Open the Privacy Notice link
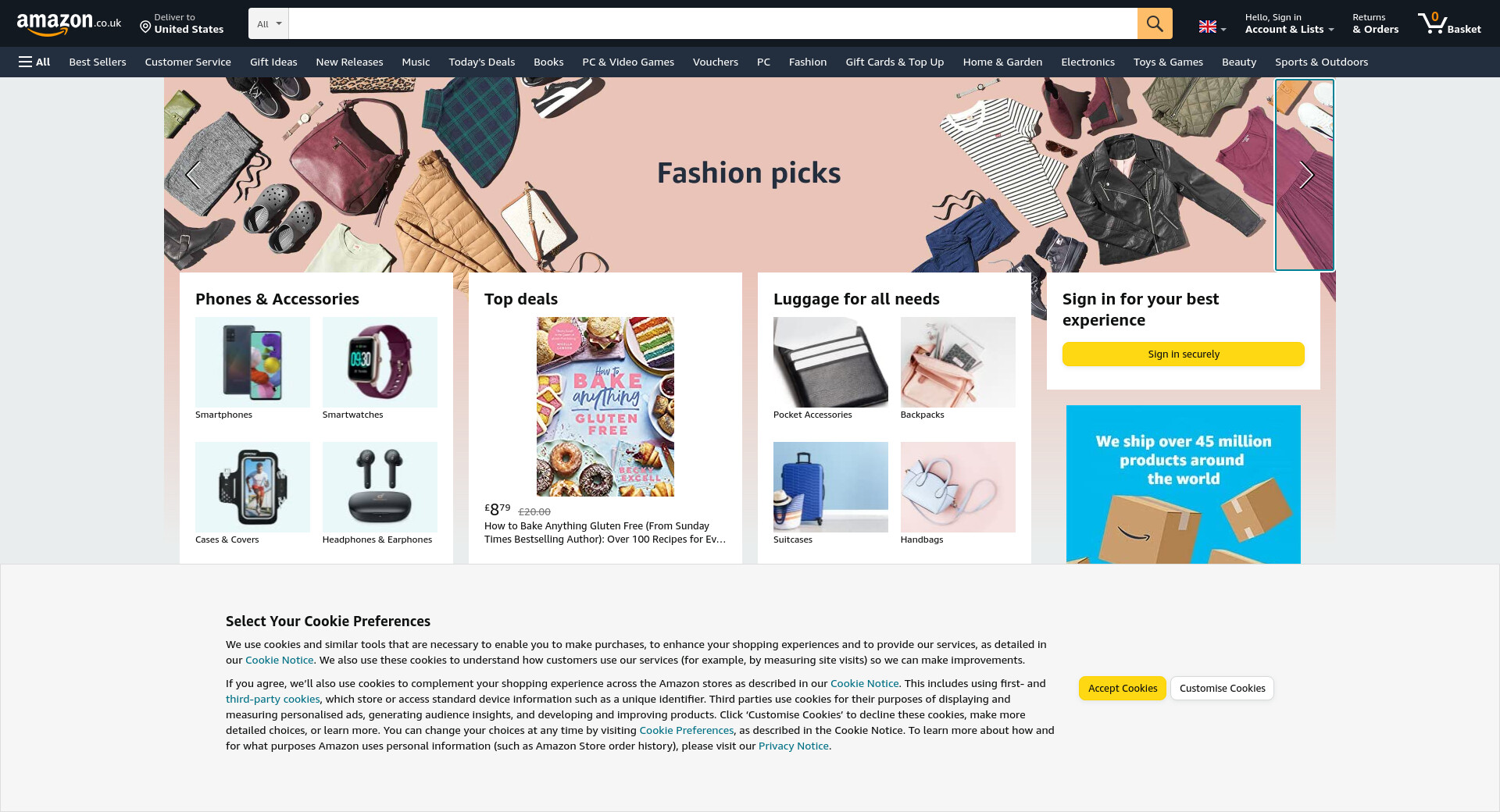The width and height of the screenshot is (1500, 812). point(793,746)
